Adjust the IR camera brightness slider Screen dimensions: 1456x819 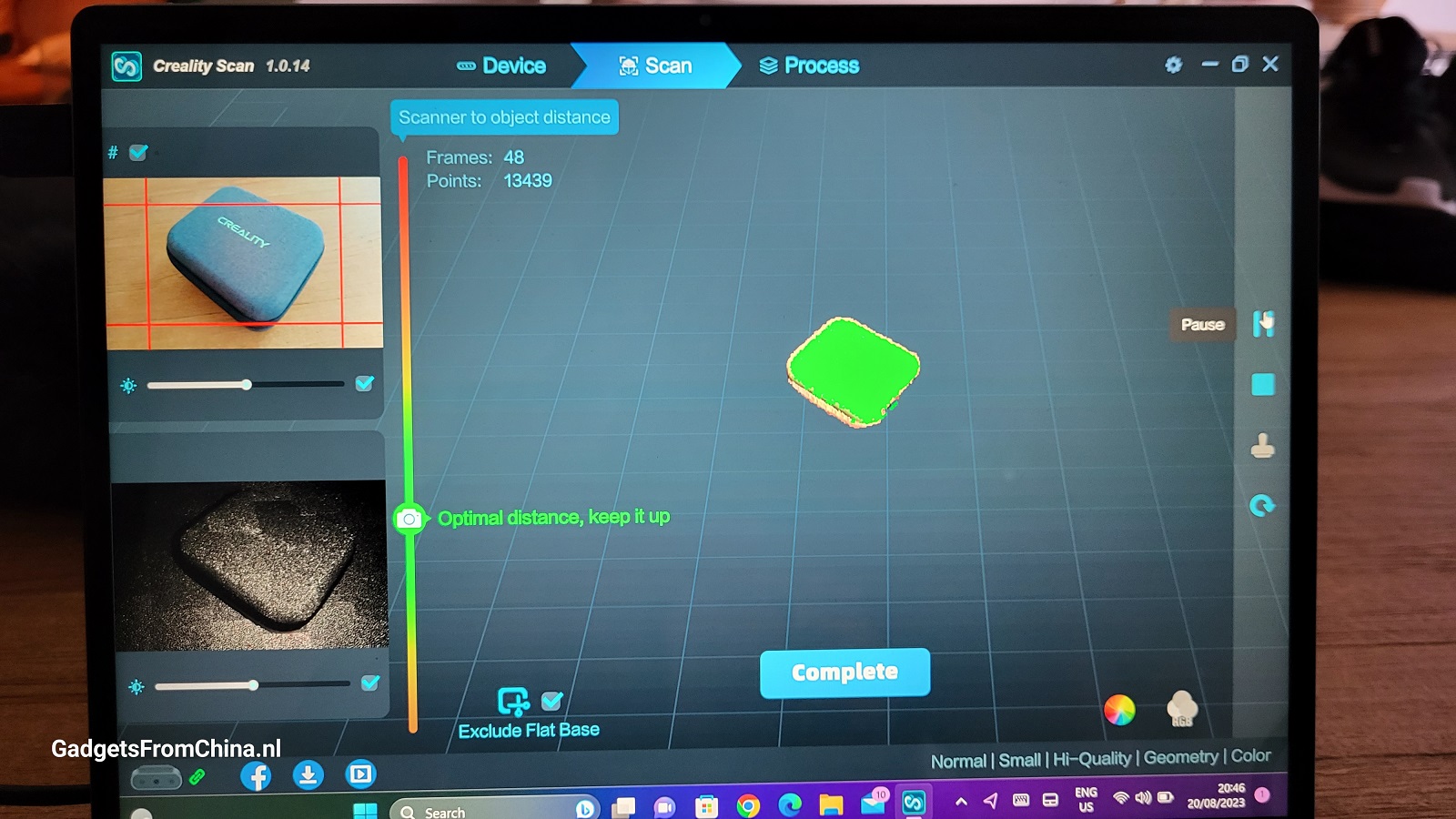[252, 684]
